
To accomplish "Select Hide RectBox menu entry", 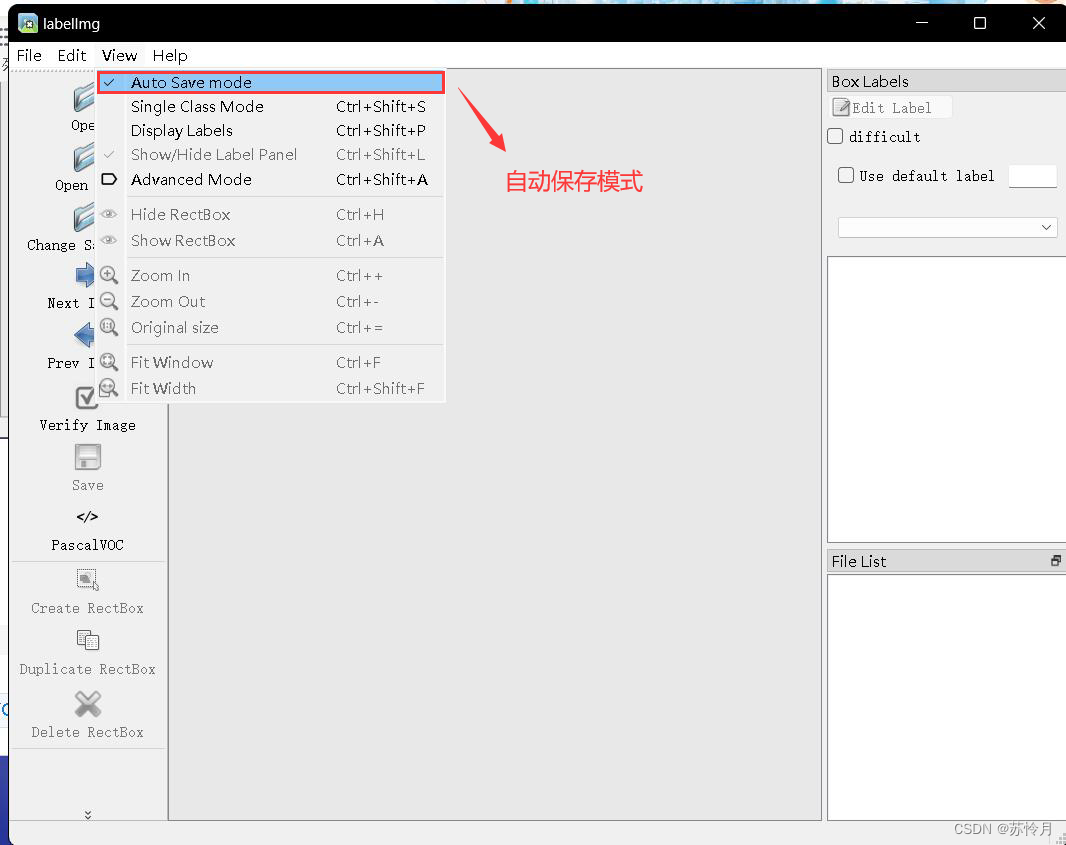I will click(x=271, y=215).
